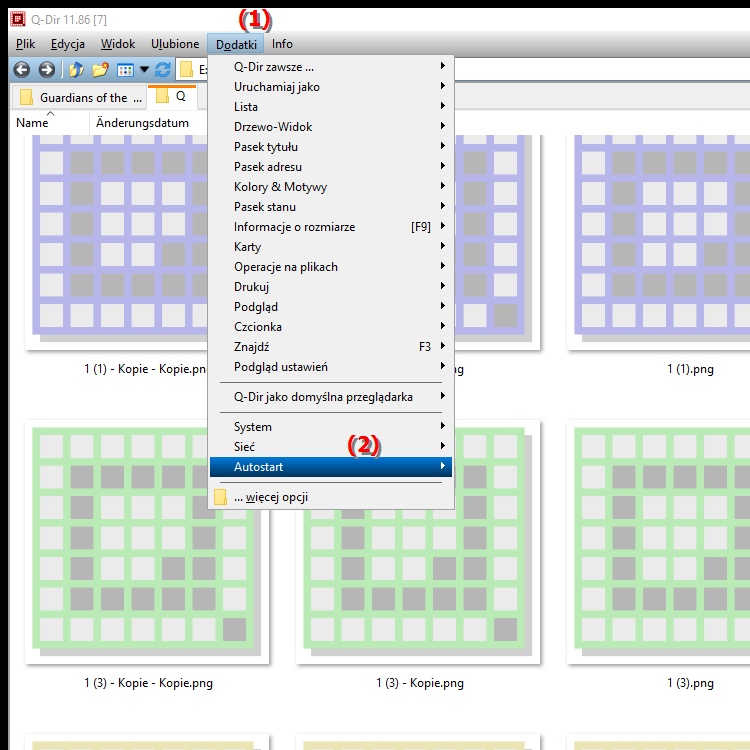Click the file name 1 (1).png
Image resolution: width=750 pixels, height=750 pixels.
pos(690,369)
